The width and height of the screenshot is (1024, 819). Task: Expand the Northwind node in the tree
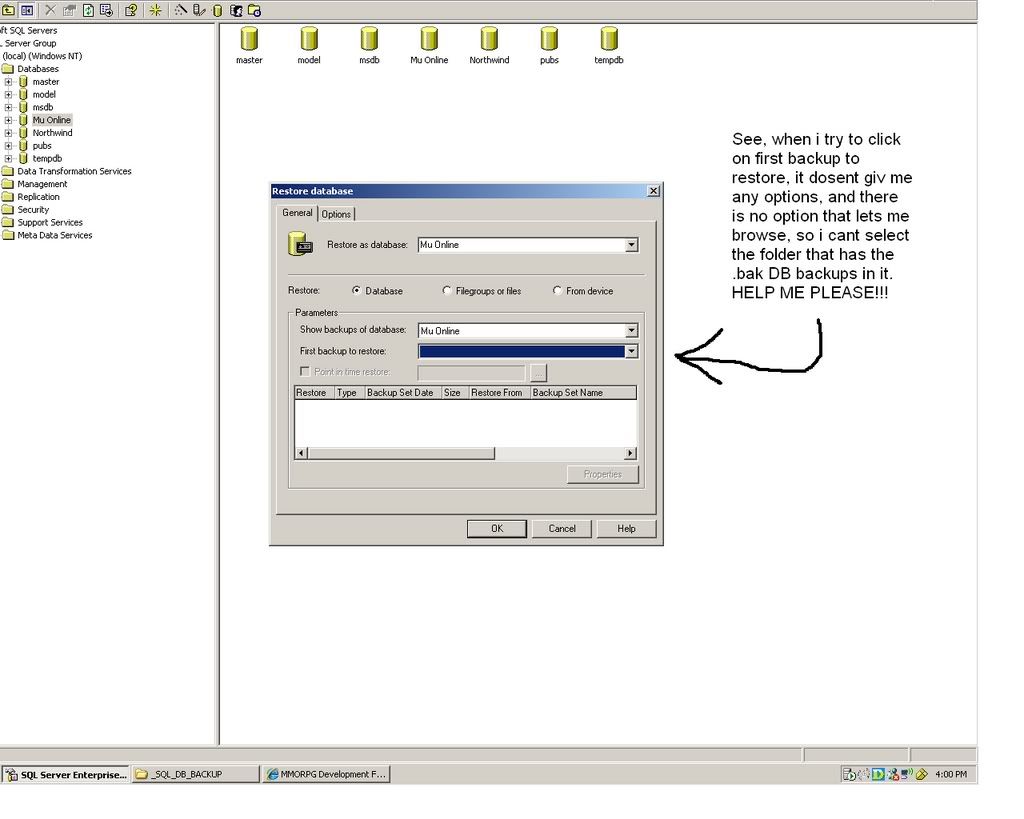[x=9, y=133]
